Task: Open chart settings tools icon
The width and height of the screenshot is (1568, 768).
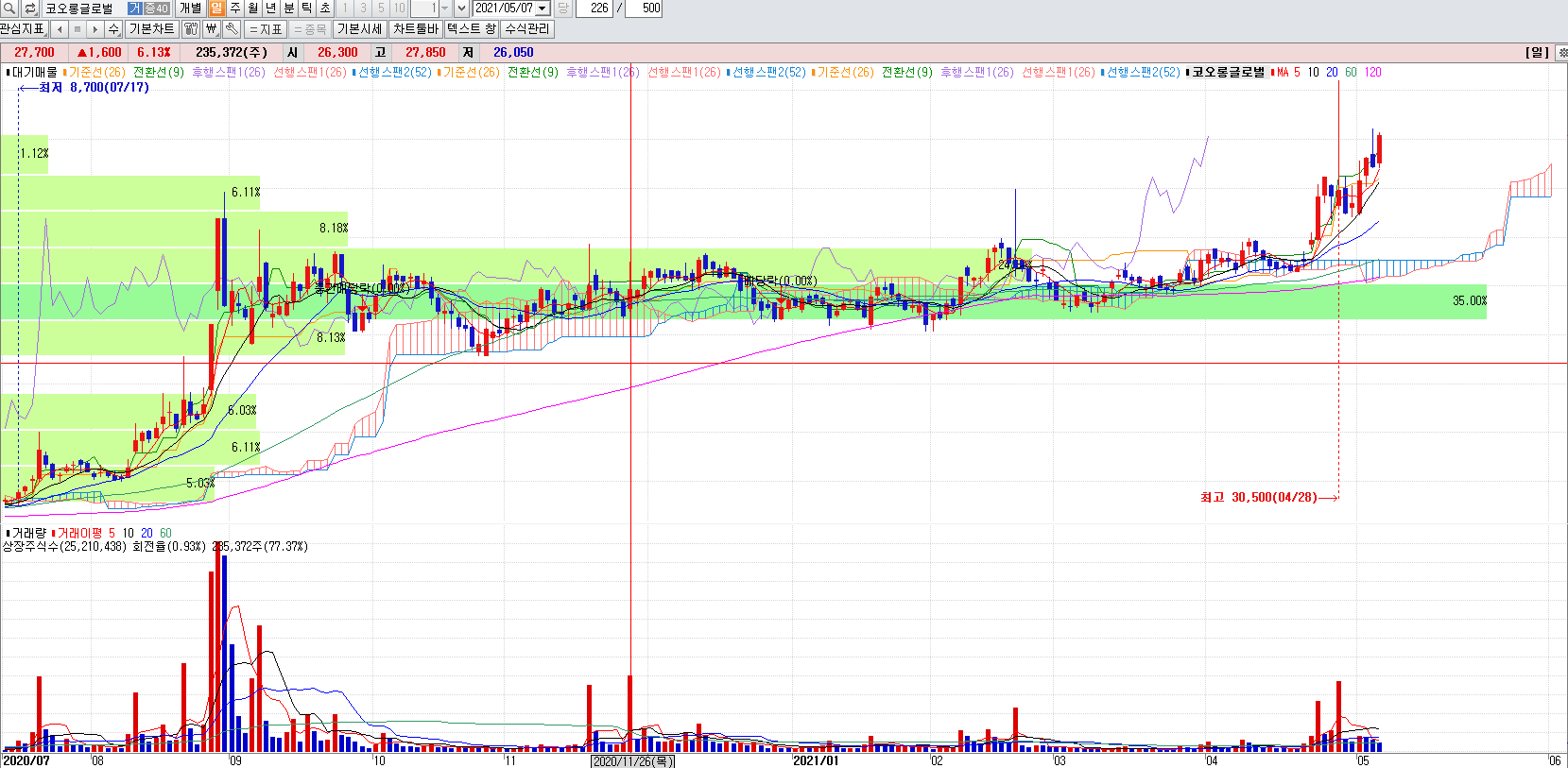Action: click(190, 29)
